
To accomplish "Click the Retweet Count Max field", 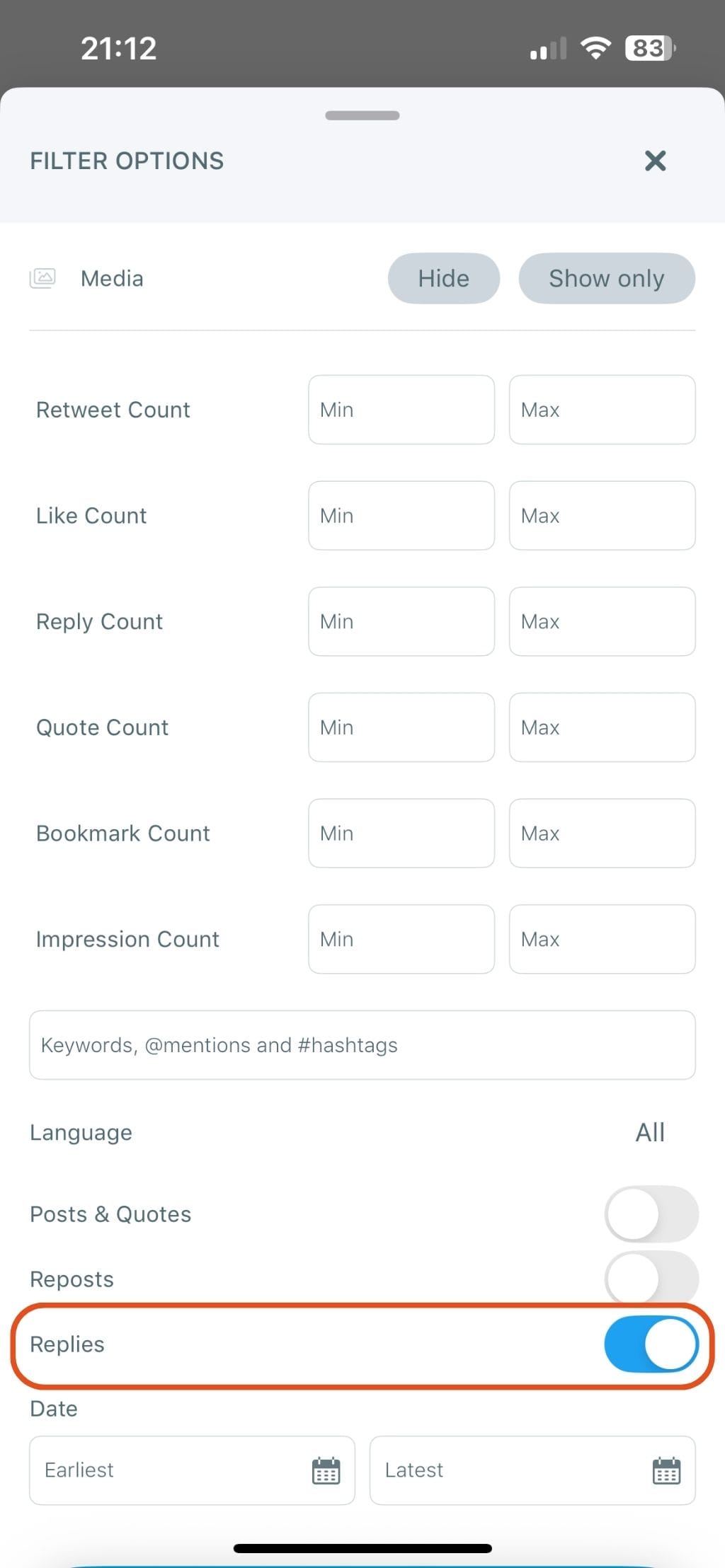I will click(602, 410).
